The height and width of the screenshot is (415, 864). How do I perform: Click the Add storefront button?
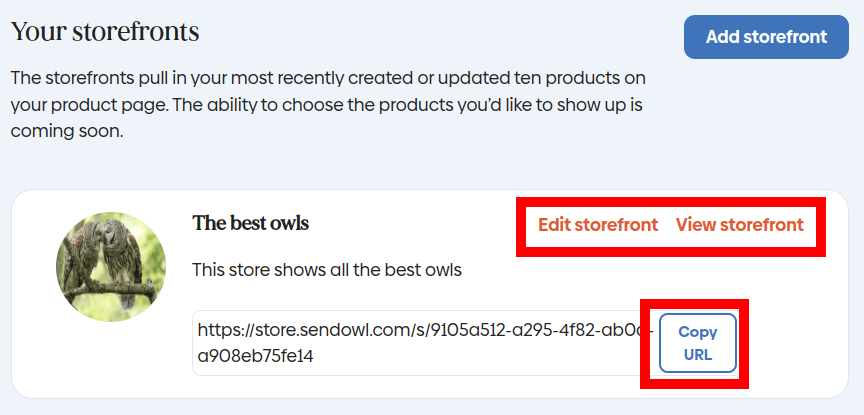tap(767, 37)
